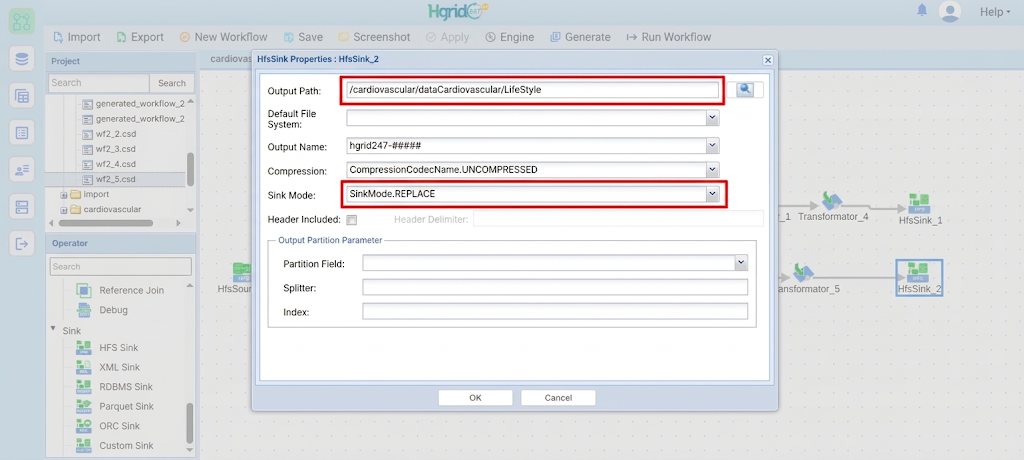Open the database icon in the left sidebar
This screenshot has width=1024, height=460.
tap(22, 59)
